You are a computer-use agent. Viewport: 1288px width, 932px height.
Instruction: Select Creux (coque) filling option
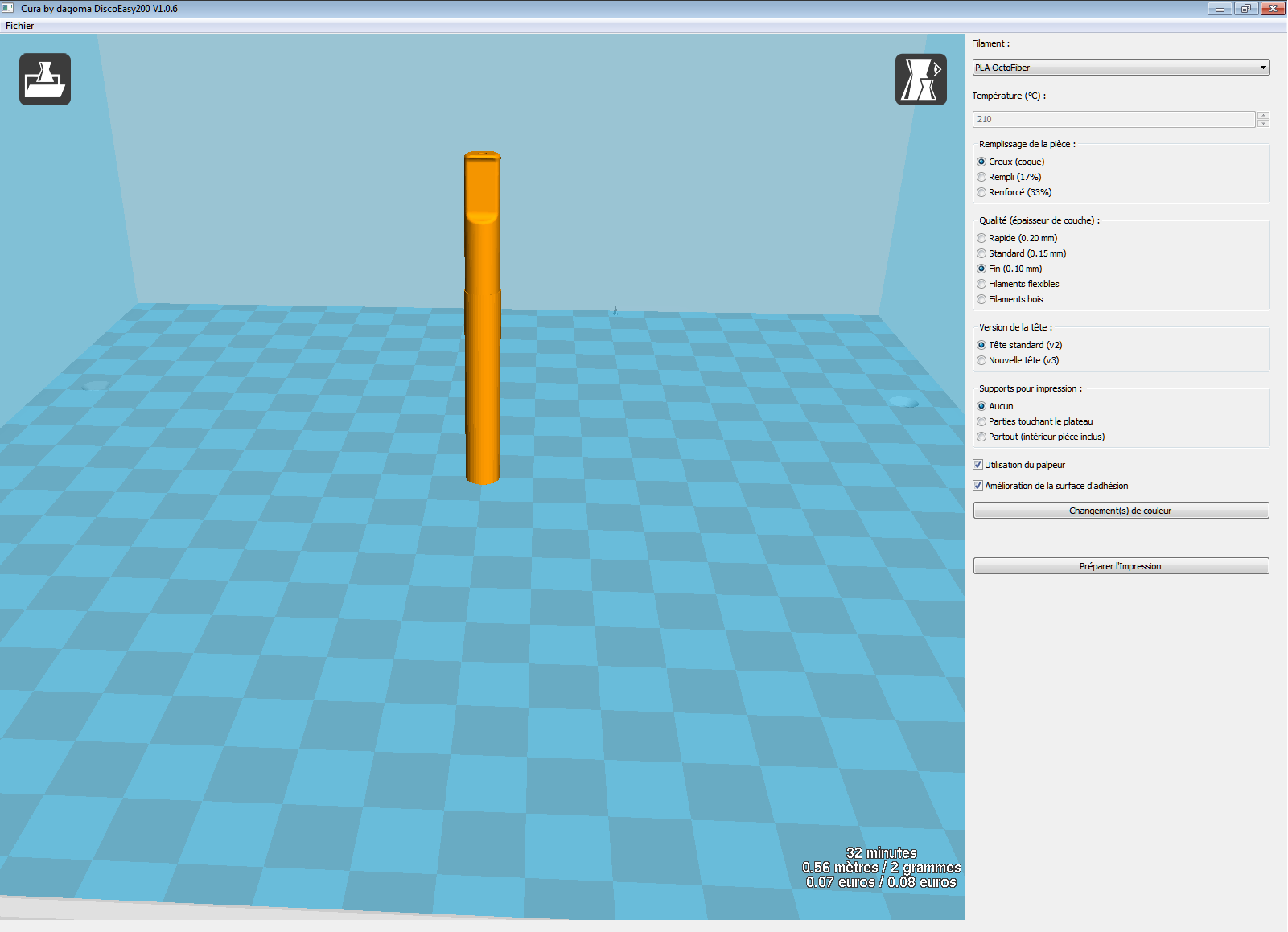(x=1010, y=162)
